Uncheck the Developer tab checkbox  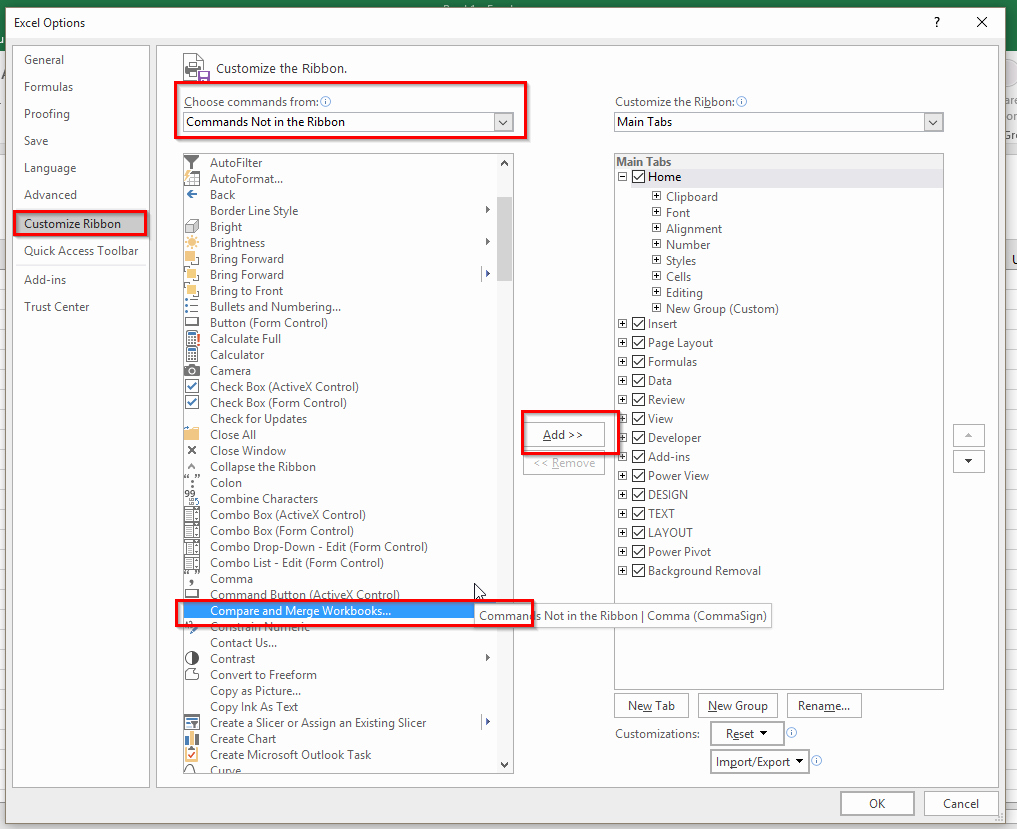coord(638,437)
